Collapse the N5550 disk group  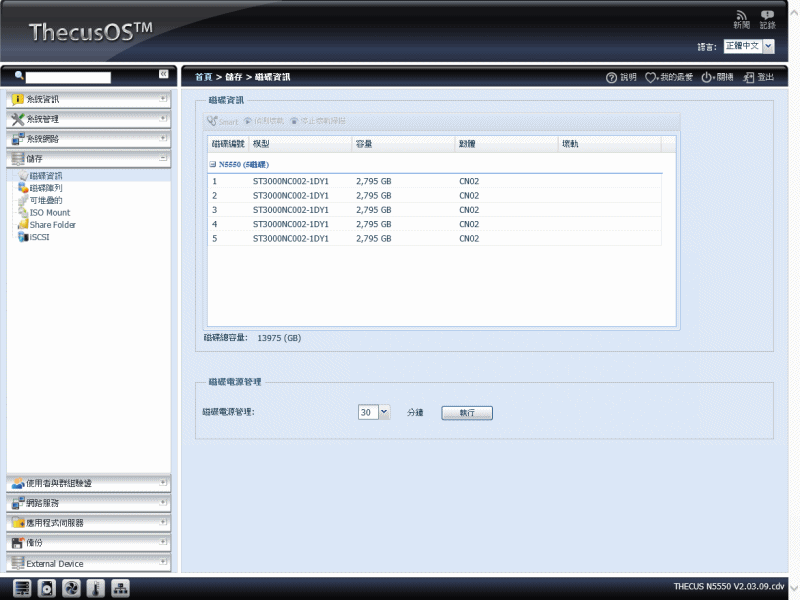[x=213, y=164]
